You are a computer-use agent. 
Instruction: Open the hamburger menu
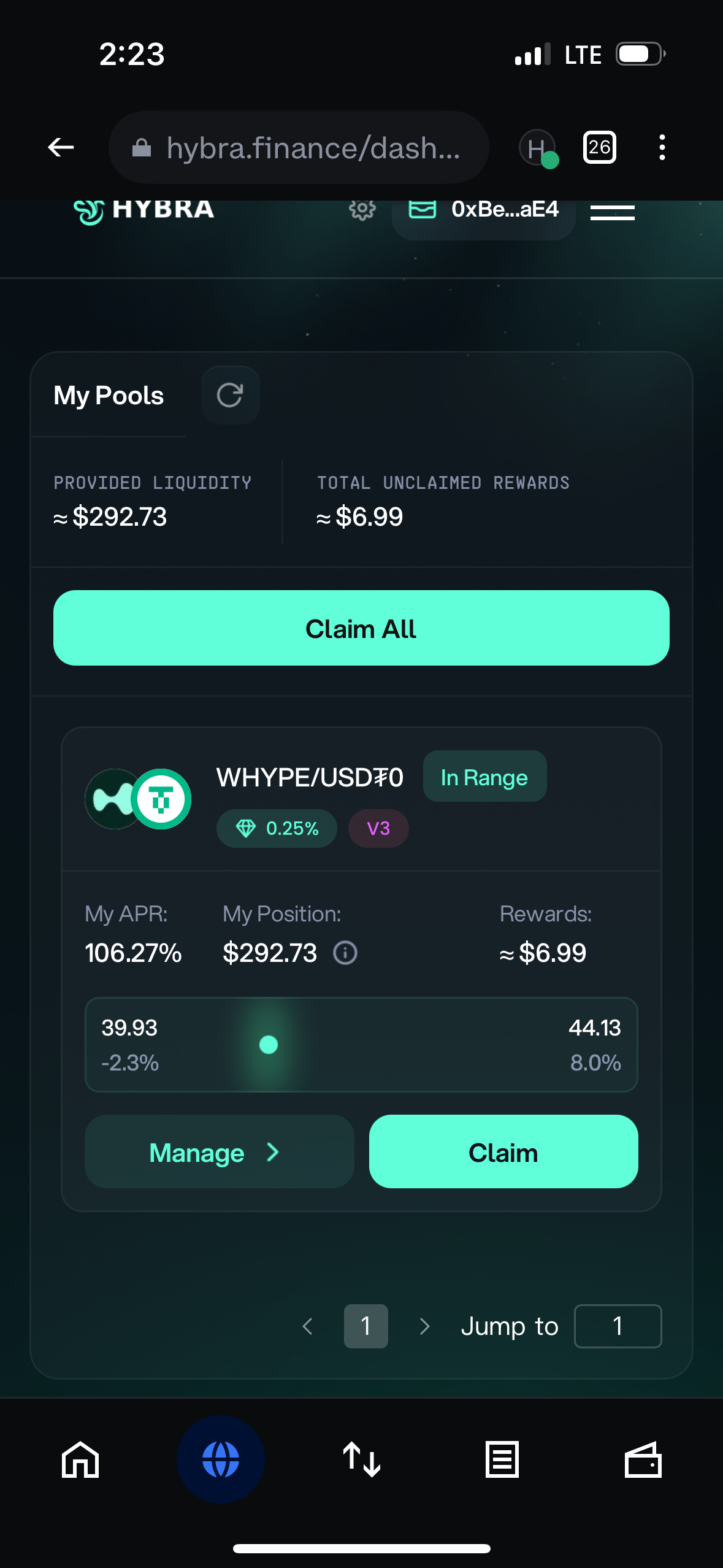tap(612, 212)
